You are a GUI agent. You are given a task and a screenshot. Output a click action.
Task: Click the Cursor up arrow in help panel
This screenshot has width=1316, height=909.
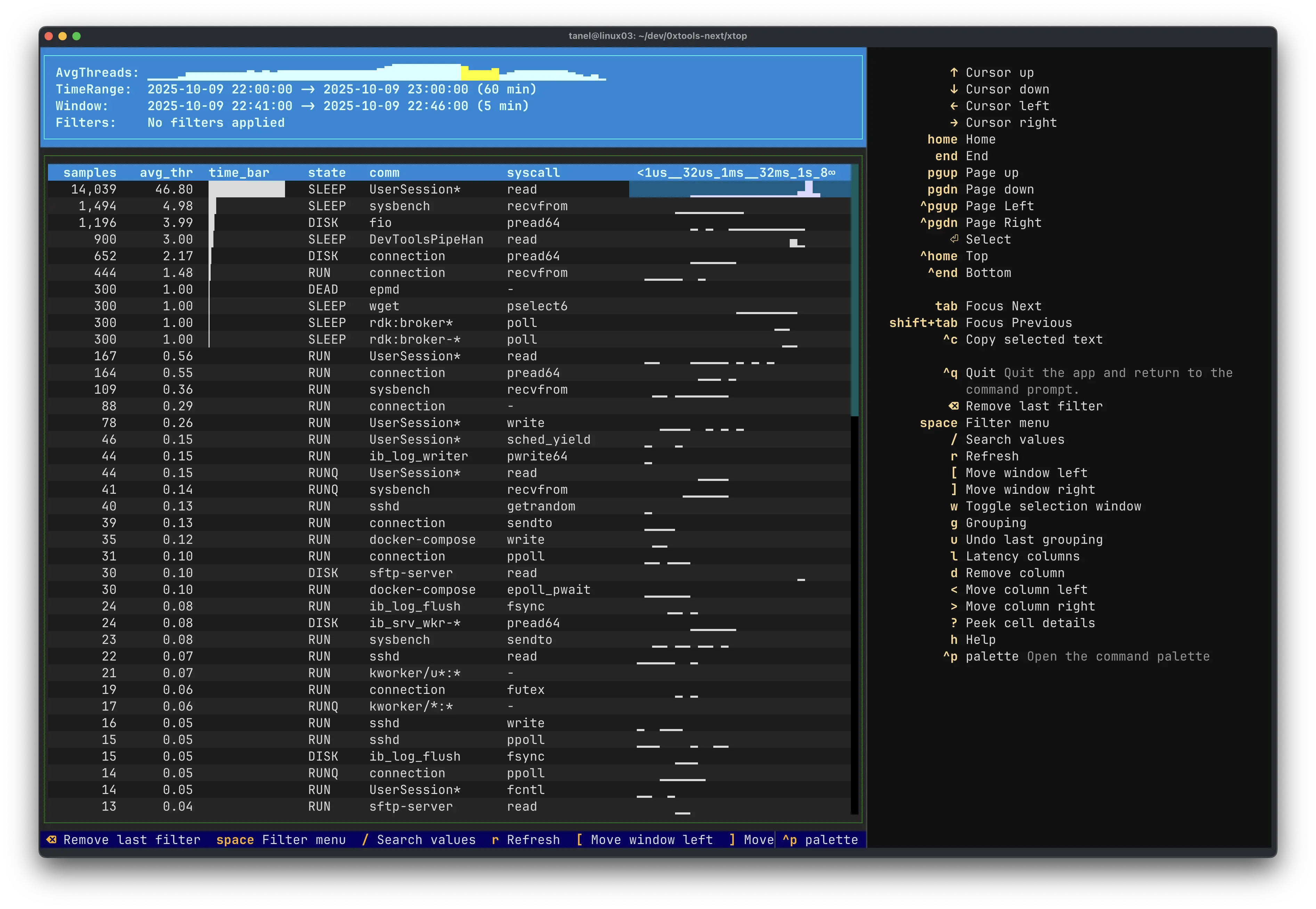point(954,72)
